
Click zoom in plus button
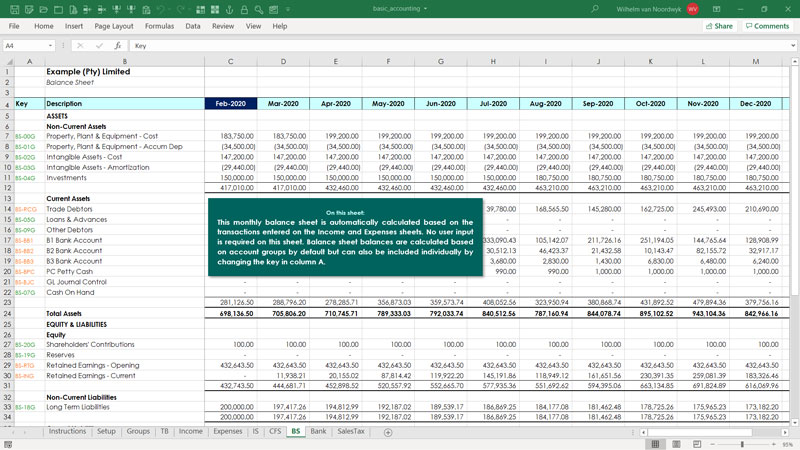774,444
